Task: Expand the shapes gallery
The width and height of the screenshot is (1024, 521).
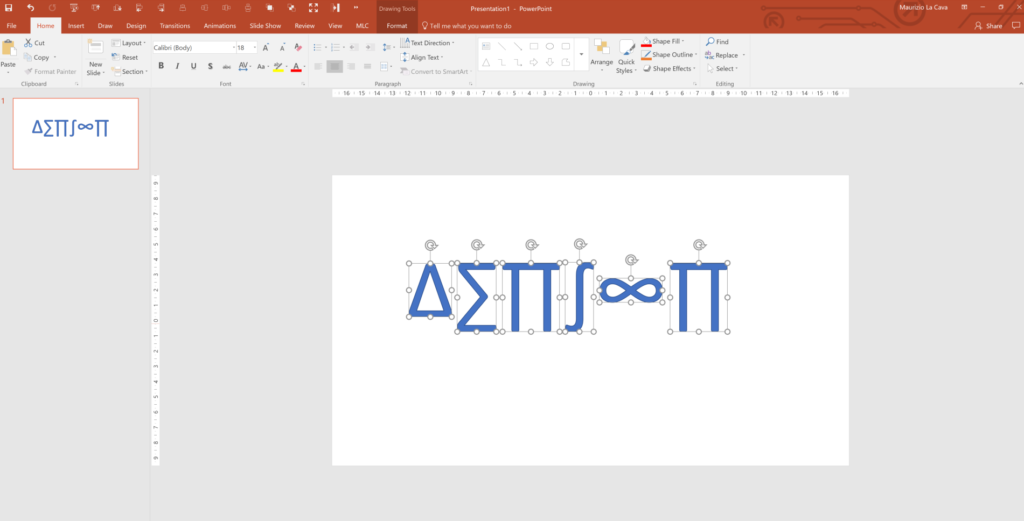Action: tap(581, 55)
